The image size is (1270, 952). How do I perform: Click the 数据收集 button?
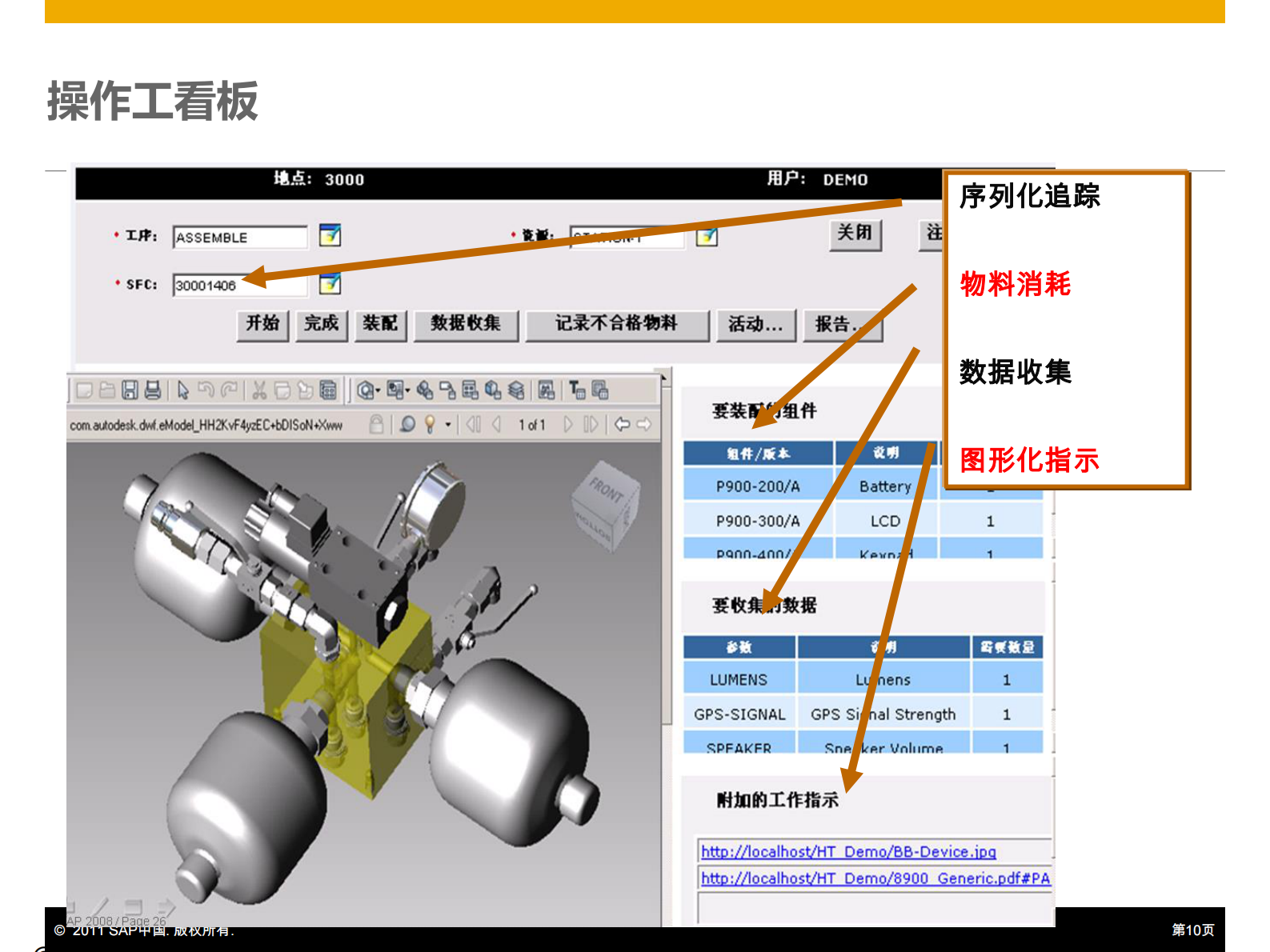[x=466, y=325]
